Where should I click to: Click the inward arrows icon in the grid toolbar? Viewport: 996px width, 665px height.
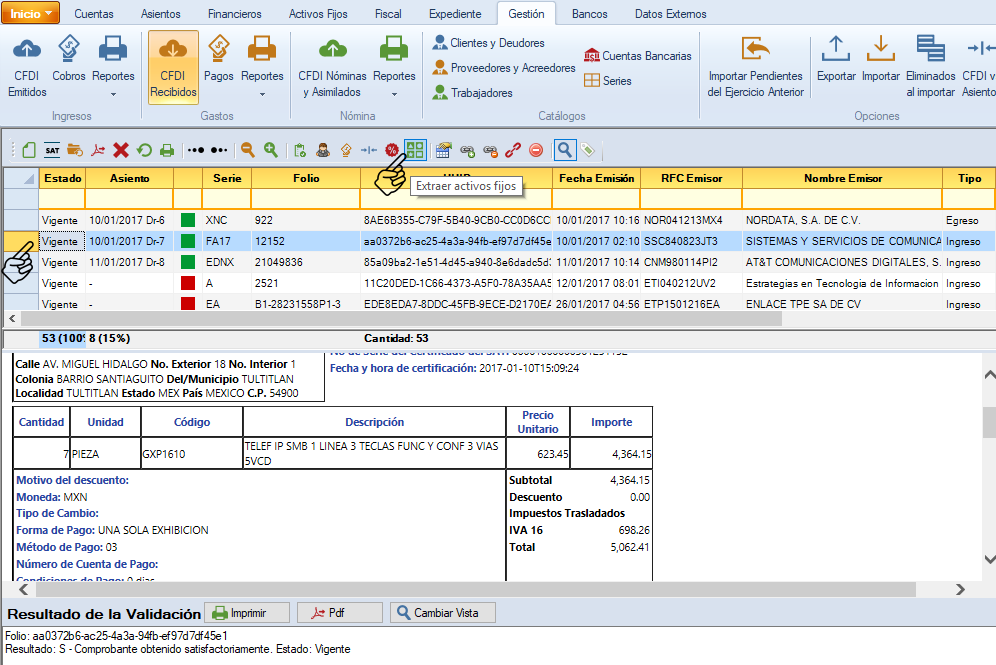(369, 151)
